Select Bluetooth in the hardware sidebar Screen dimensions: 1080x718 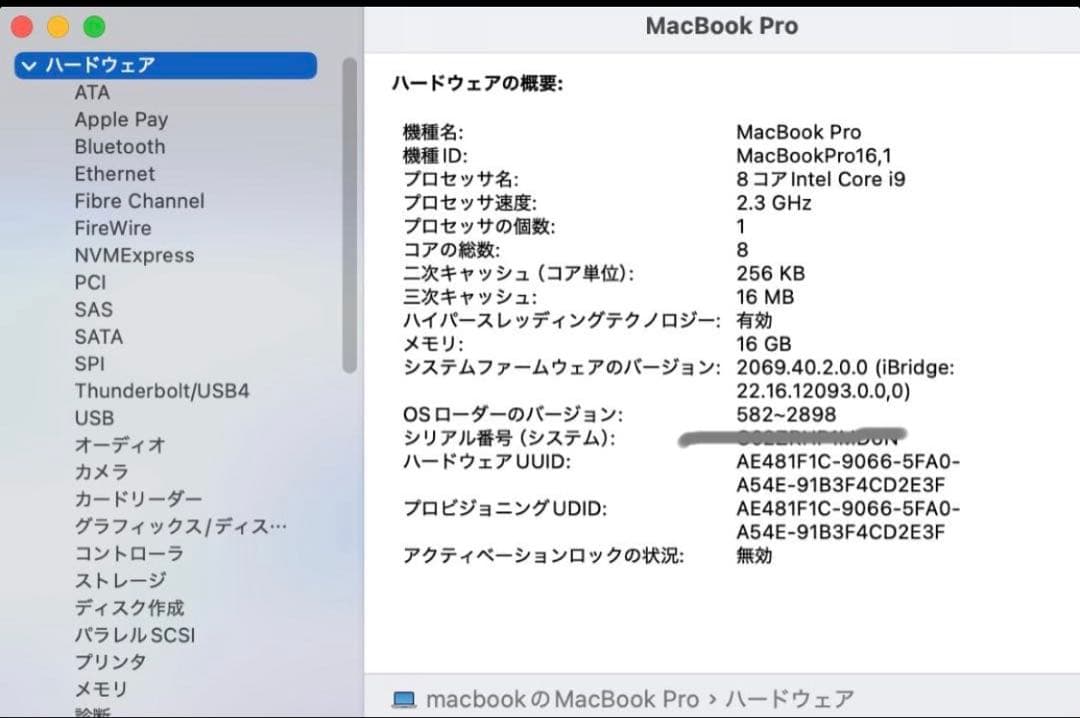(119, 146)
